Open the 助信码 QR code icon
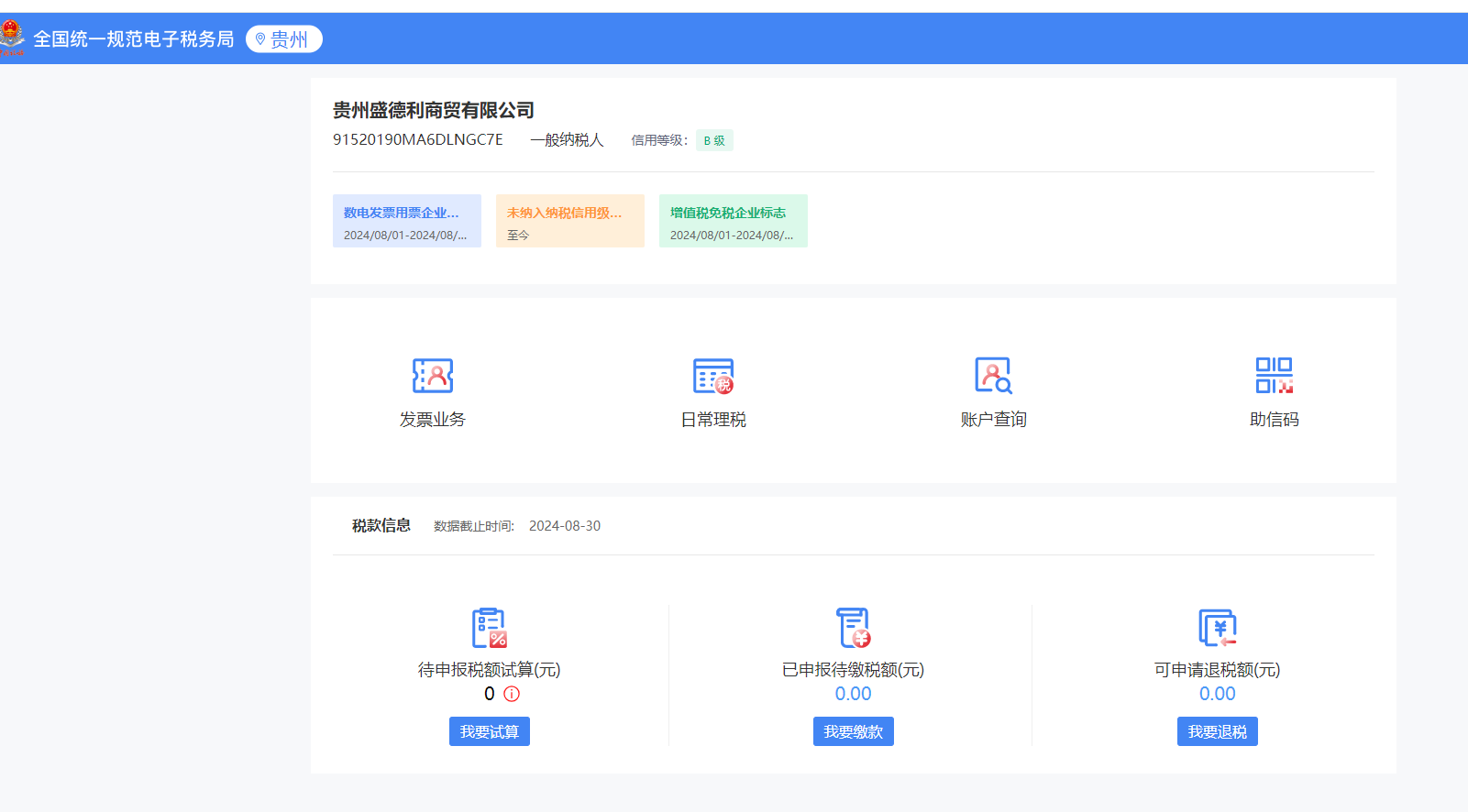Viewport: 1468px width, 812px height. (x=1274, y=376)
